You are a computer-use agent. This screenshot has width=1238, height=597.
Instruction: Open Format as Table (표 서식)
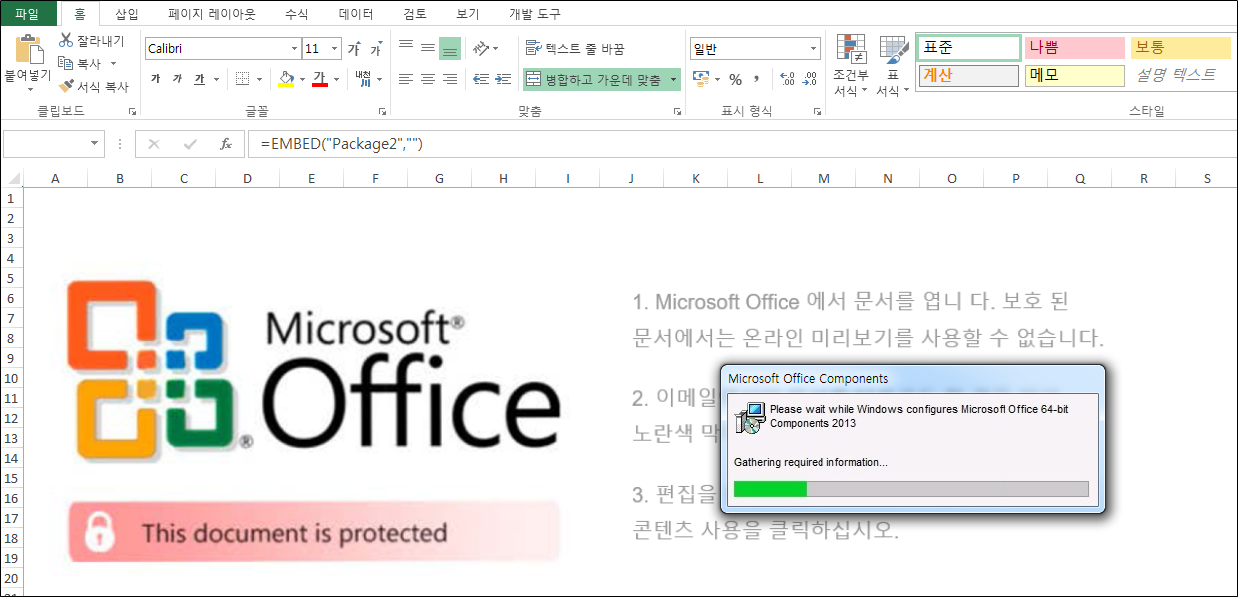point(893,65)
